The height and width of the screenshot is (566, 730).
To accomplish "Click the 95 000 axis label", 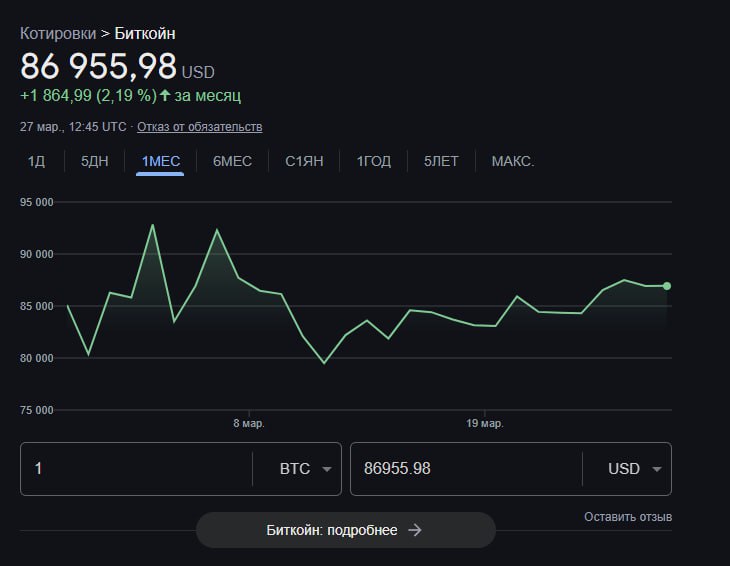I will [37, 202].
